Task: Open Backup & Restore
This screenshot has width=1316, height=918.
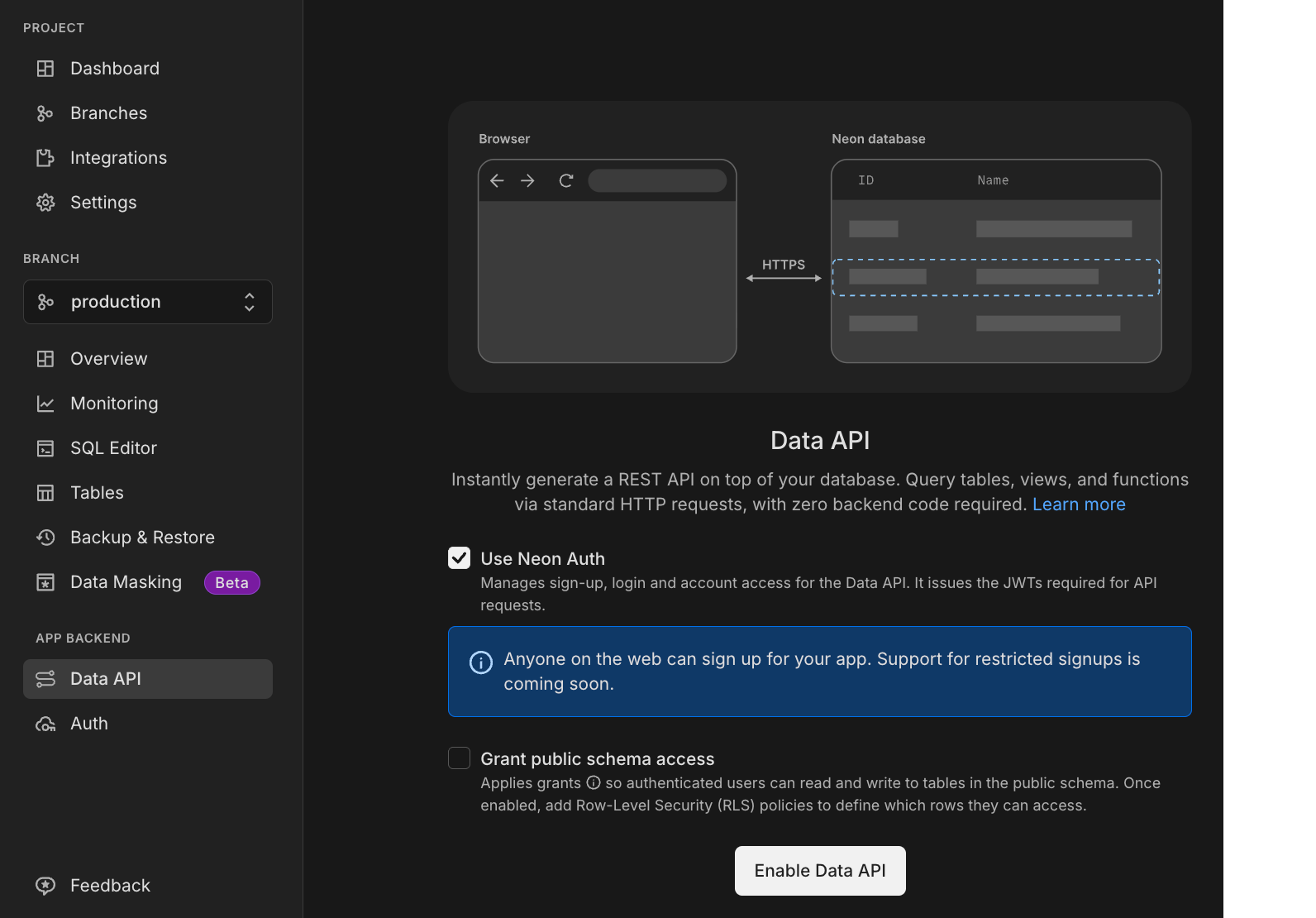Action: click(x=148, y=538)
